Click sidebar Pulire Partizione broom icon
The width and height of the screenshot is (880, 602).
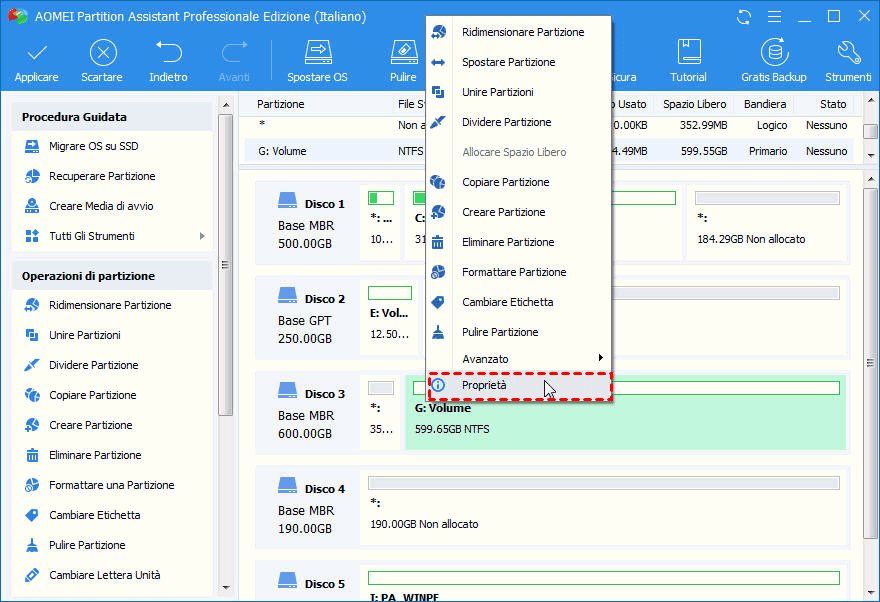[x=32, y=545]
